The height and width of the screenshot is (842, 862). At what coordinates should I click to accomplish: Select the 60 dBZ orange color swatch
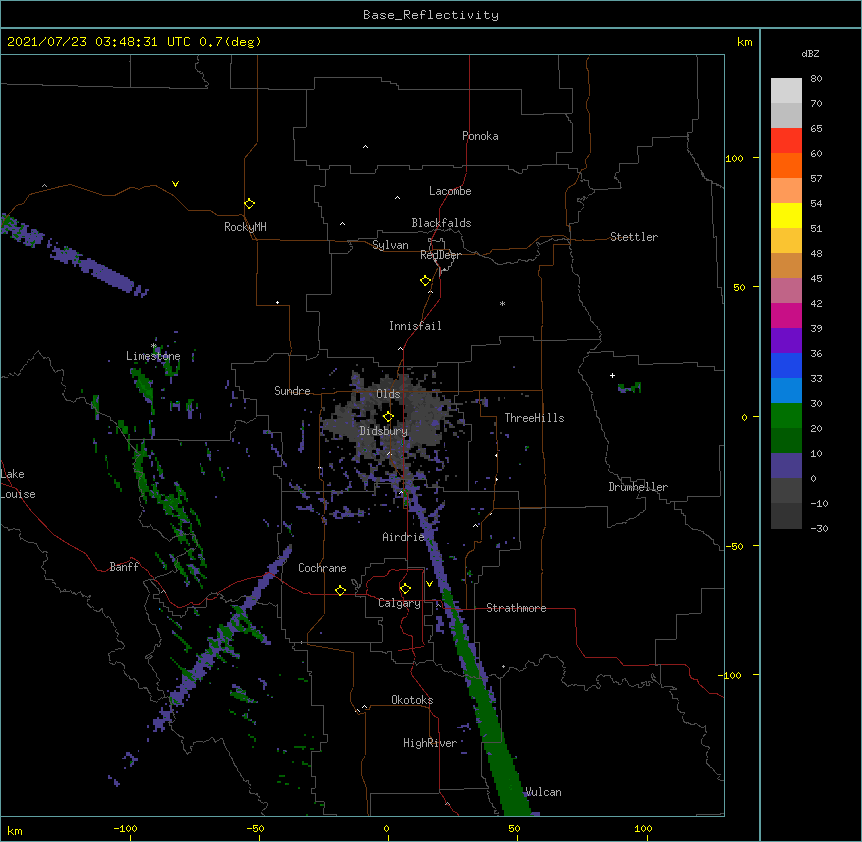(x=786, y=165)
